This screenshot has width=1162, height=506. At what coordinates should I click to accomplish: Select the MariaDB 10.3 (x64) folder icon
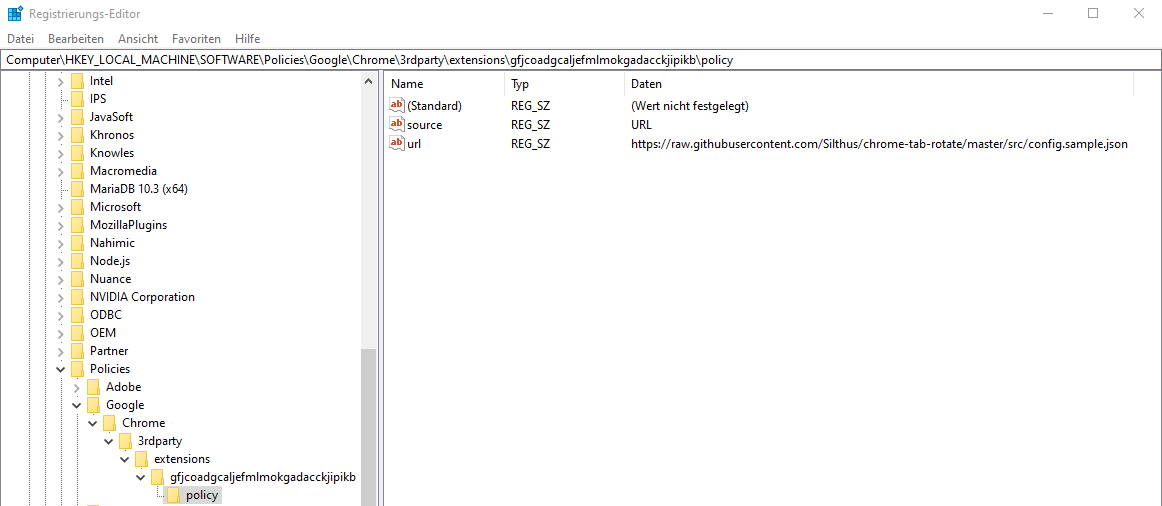(77, 189)
